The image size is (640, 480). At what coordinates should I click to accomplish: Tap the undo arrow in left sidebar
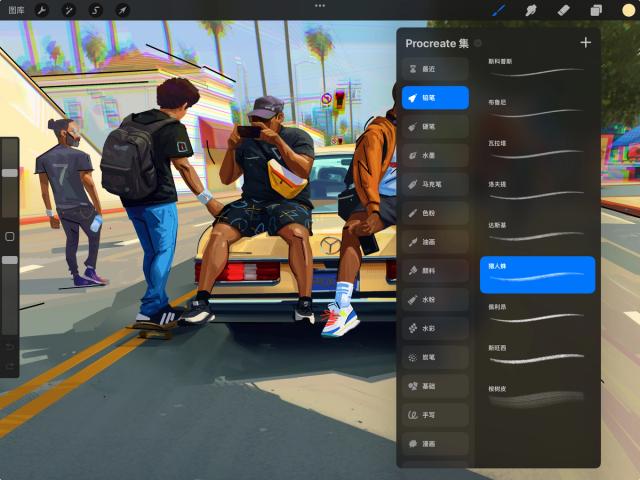point(10,347)
